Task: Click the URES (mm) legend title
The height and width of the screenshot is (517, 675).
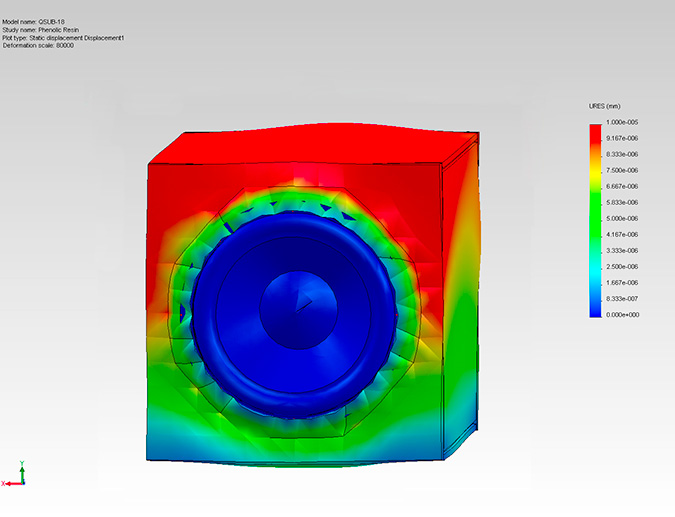Action: click(x=605, y=107)
